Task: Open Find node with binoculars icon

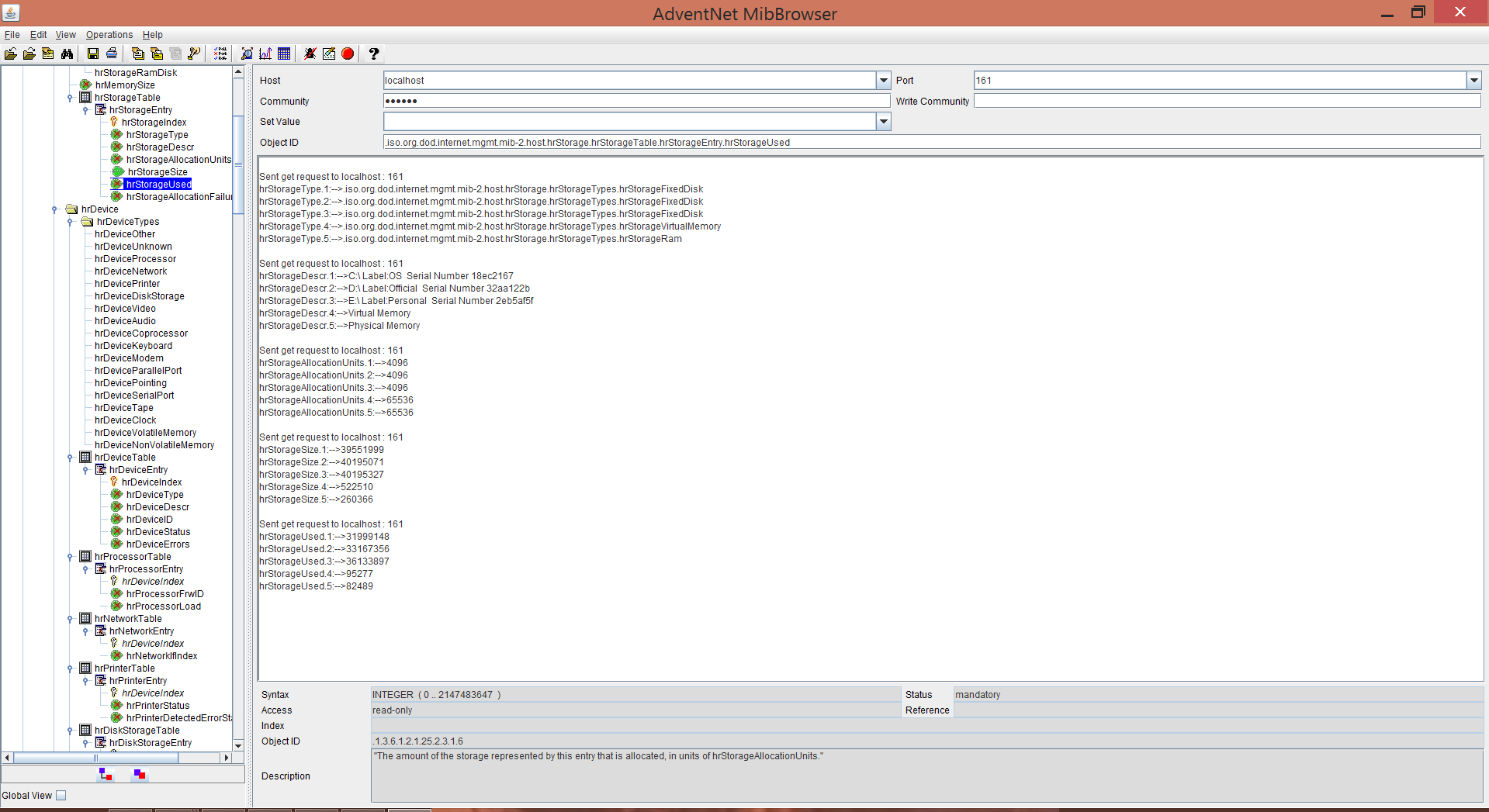Action: point(68,54)
